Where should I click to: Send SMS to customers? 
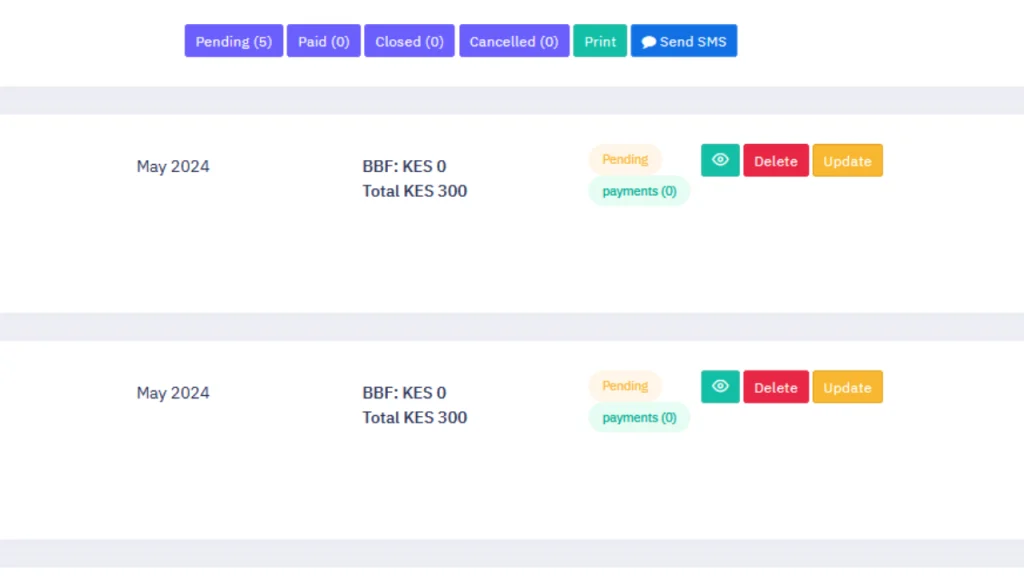click(684, 41)
